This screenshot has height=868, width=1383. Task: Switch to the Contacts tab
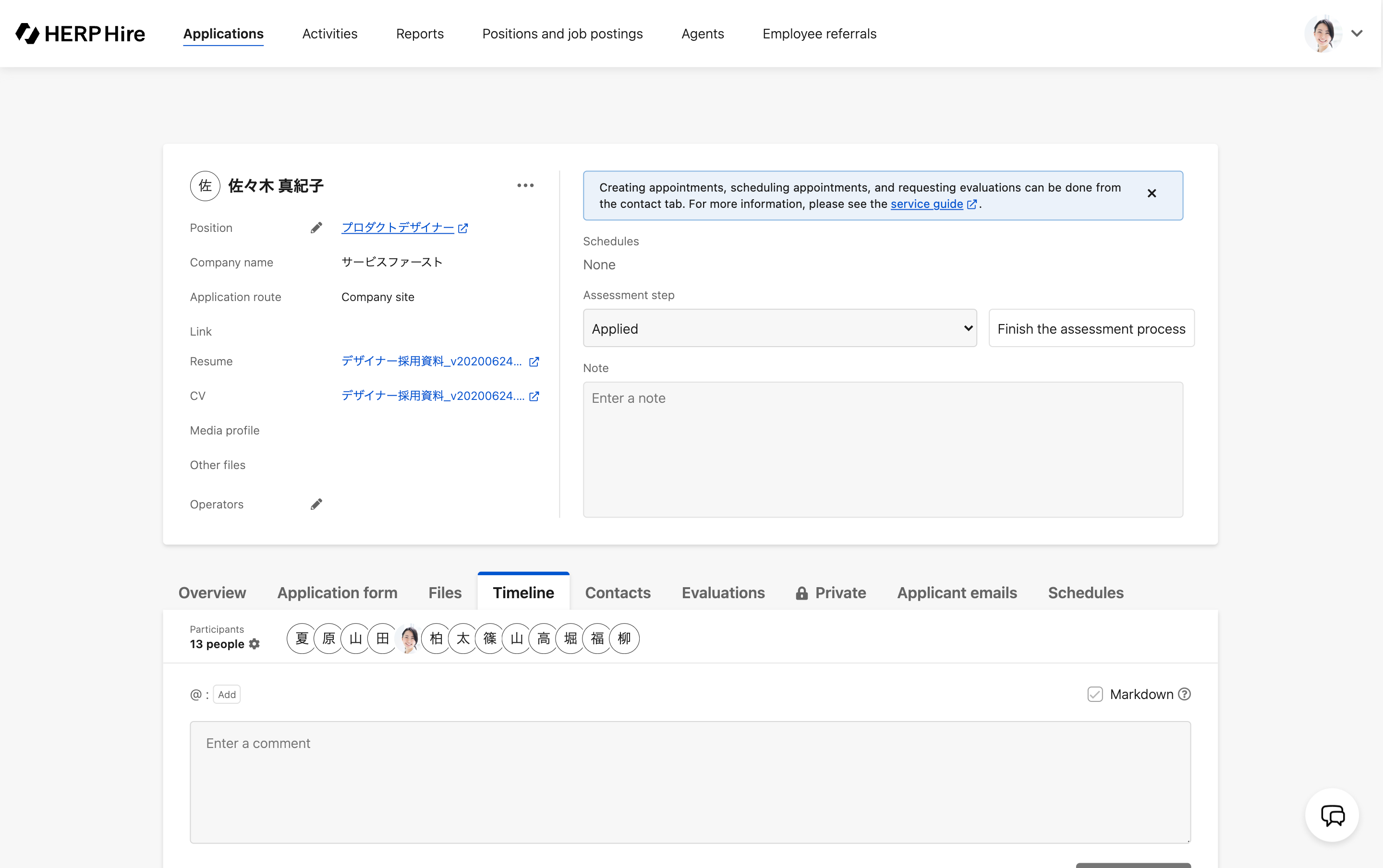(618, 592)
